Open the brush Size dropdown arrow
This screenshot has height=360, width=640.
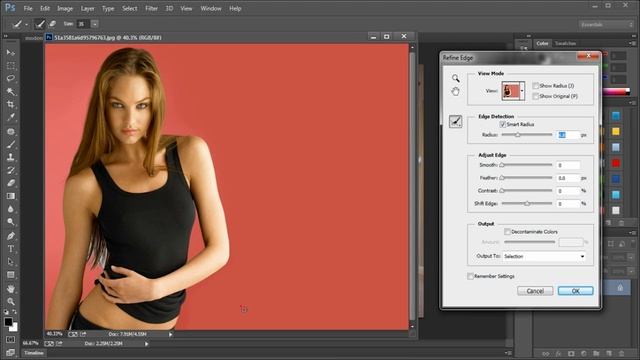pos(95,24)
